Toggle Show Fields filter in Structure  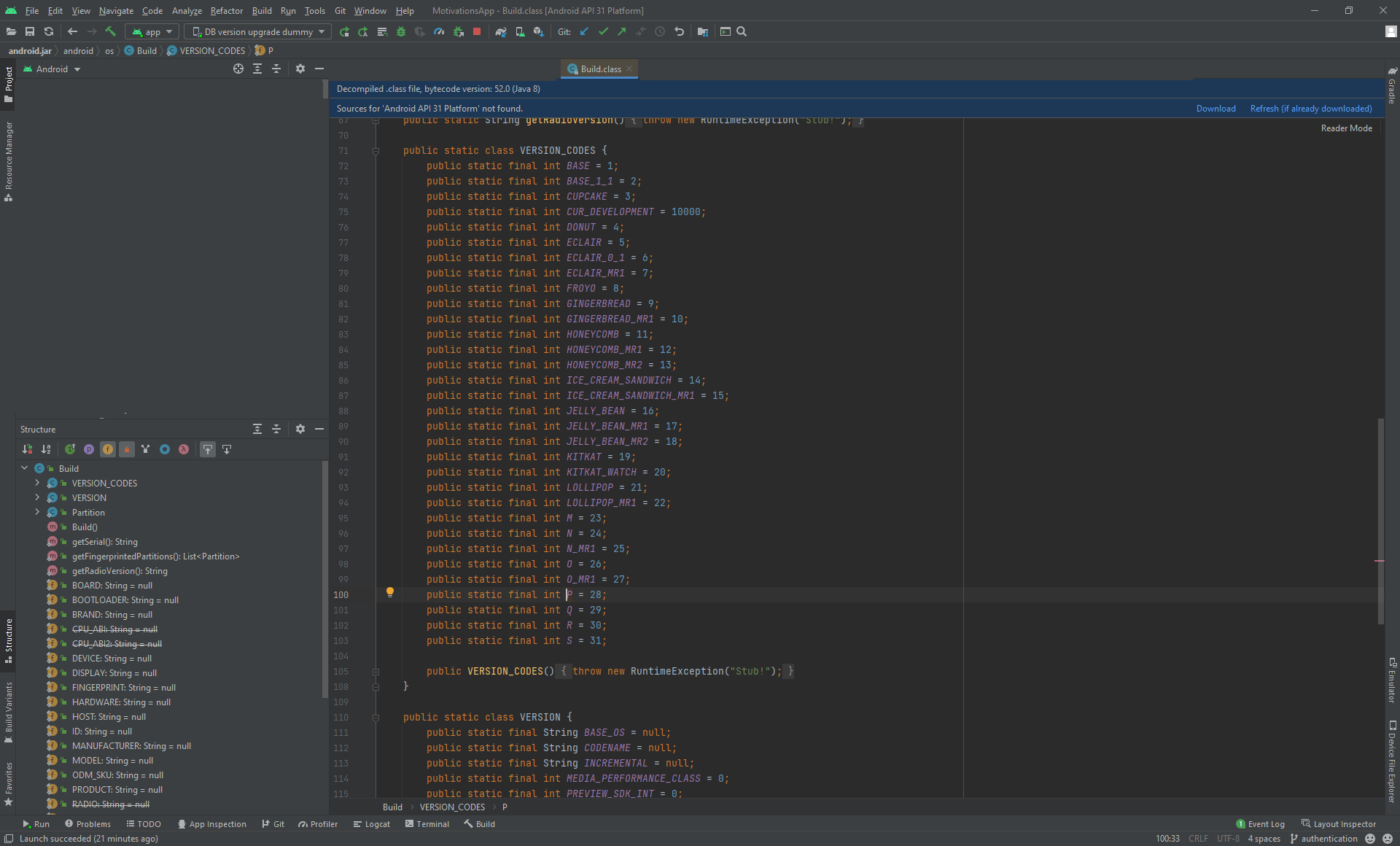coord(108,449)
